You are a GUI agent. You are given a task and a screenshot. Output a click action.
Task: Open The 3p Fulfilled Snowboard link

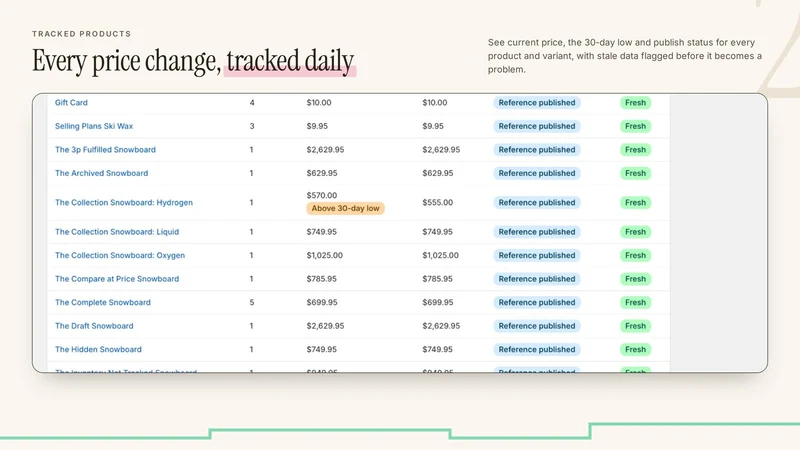pos(105,149)
